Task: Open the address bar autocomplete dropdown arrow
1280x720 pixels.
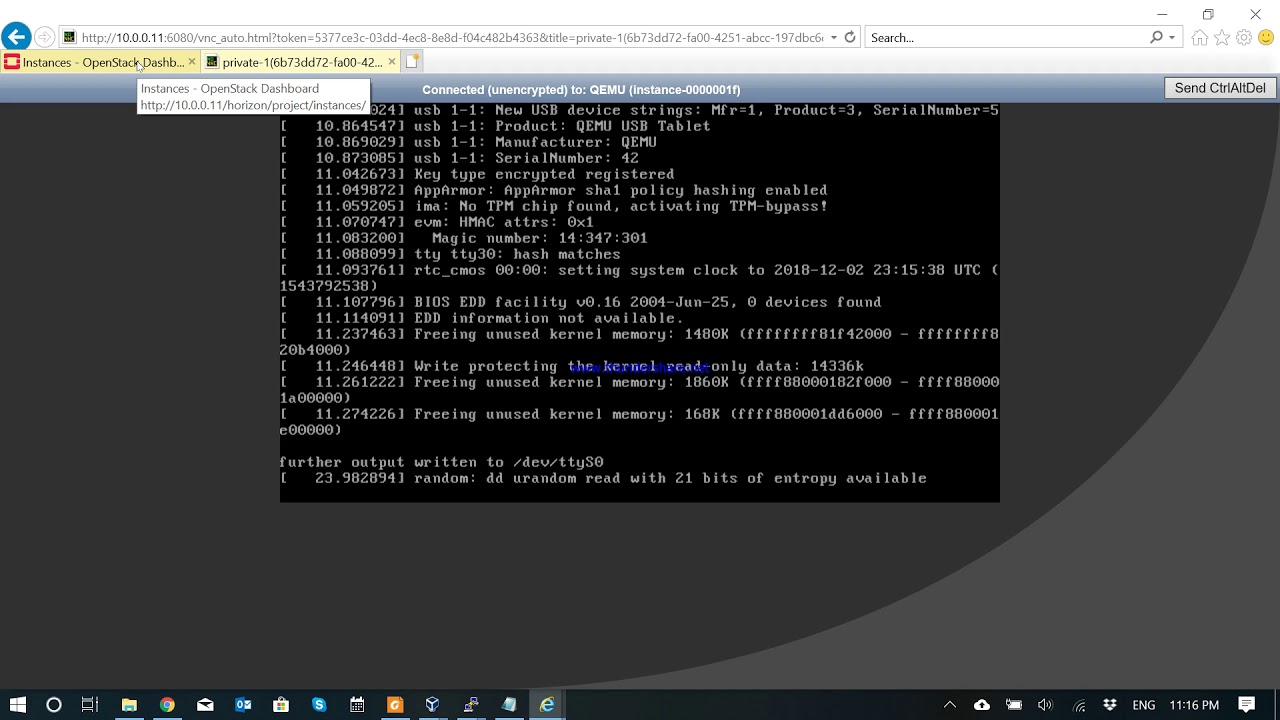Action: click(x=834, y=38)
